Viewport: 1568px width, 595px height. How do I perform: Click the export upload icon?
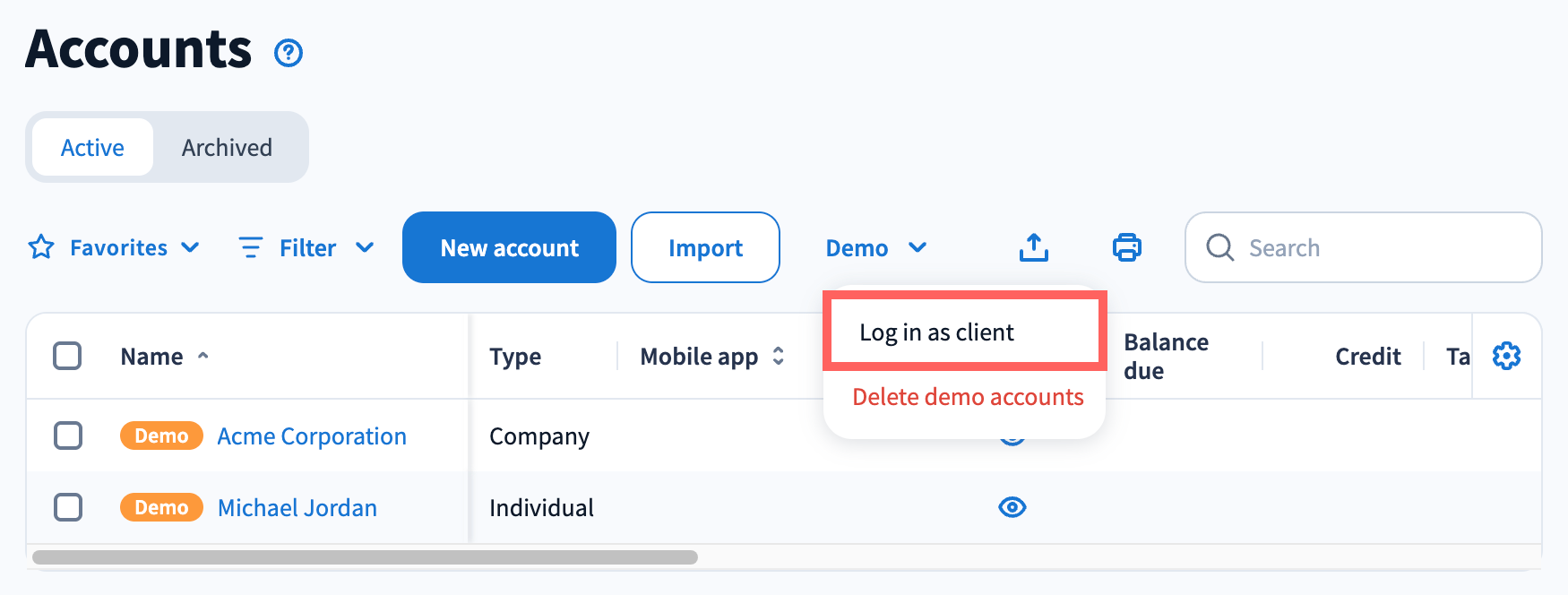pyautogui.click(x=1033, y=247)
